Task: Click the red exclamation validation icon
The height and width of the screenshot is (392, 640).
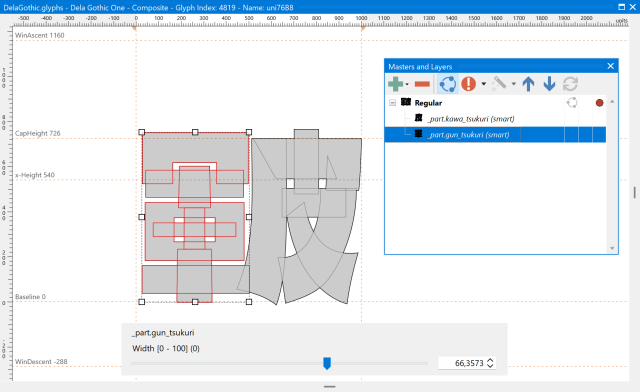Action: point(469,84)
